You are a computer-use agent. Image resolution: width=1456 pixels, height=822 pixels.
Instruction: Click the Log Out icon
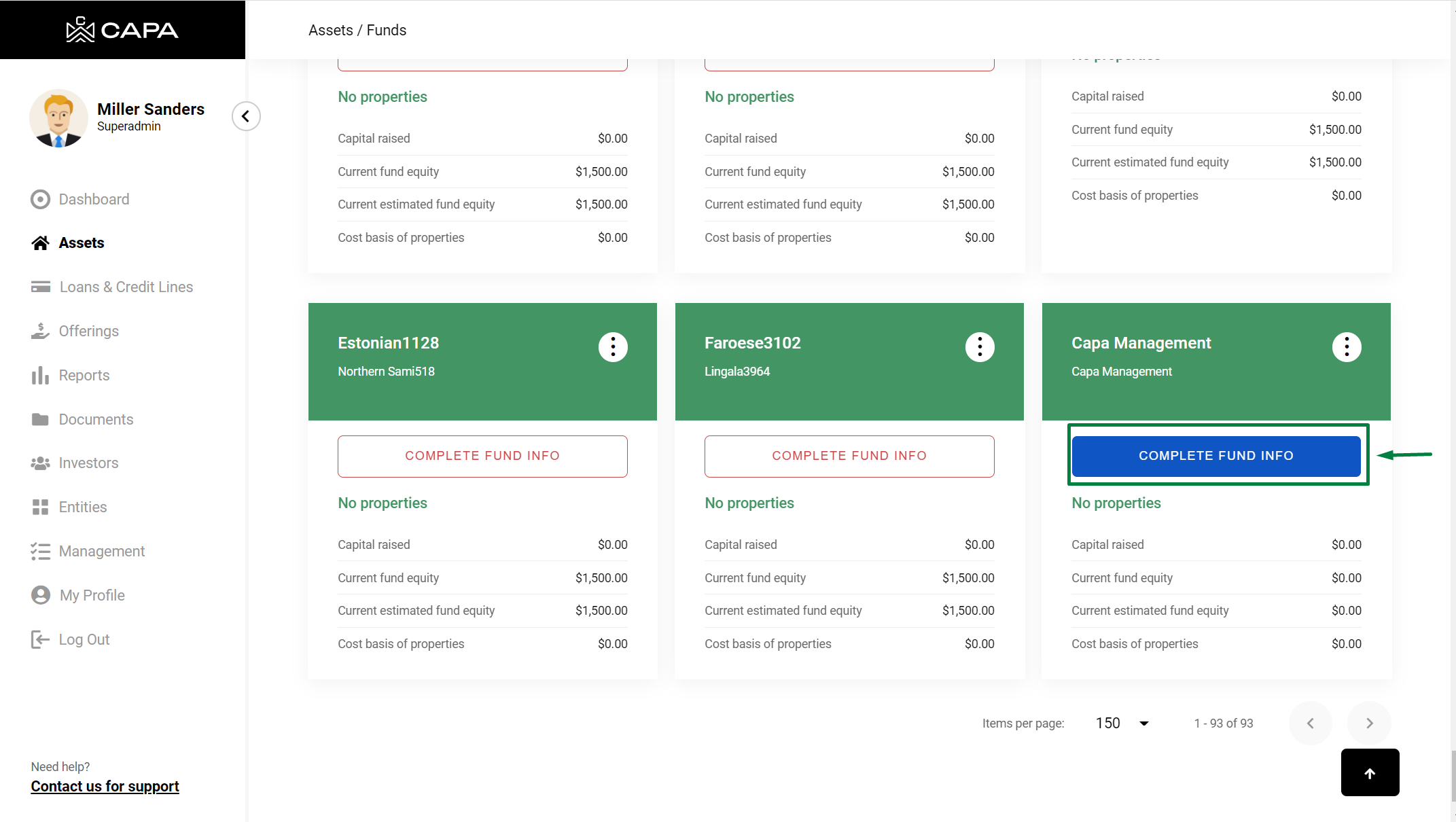pos(40,639)
